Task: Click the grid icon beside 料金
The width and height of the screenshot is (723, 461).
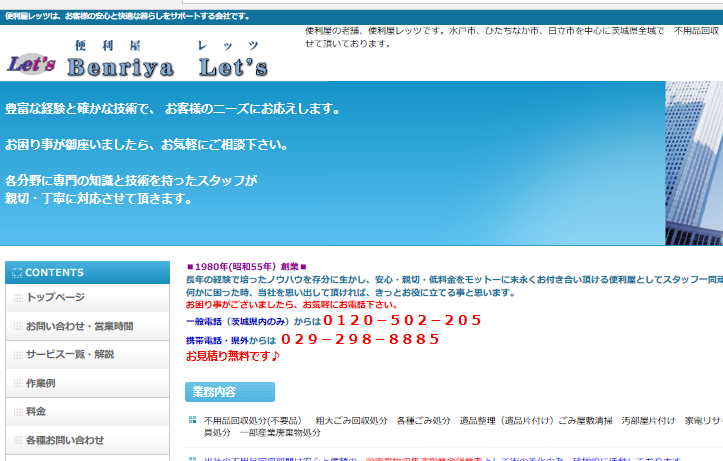Action: (x=17, y=412)
